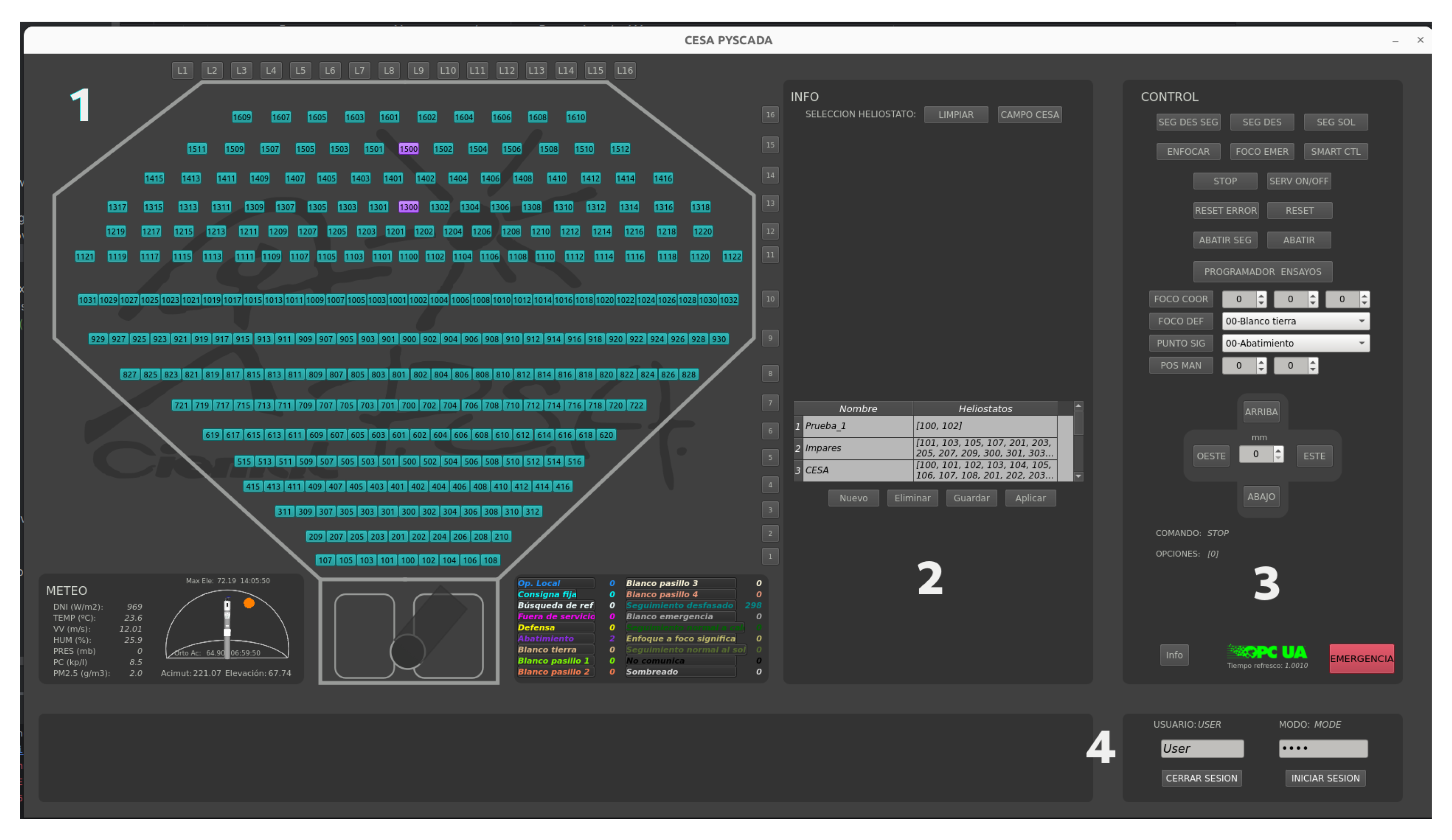Select the Impares group row
This screenshot has height=840, width=1452.
pos(857,448)
